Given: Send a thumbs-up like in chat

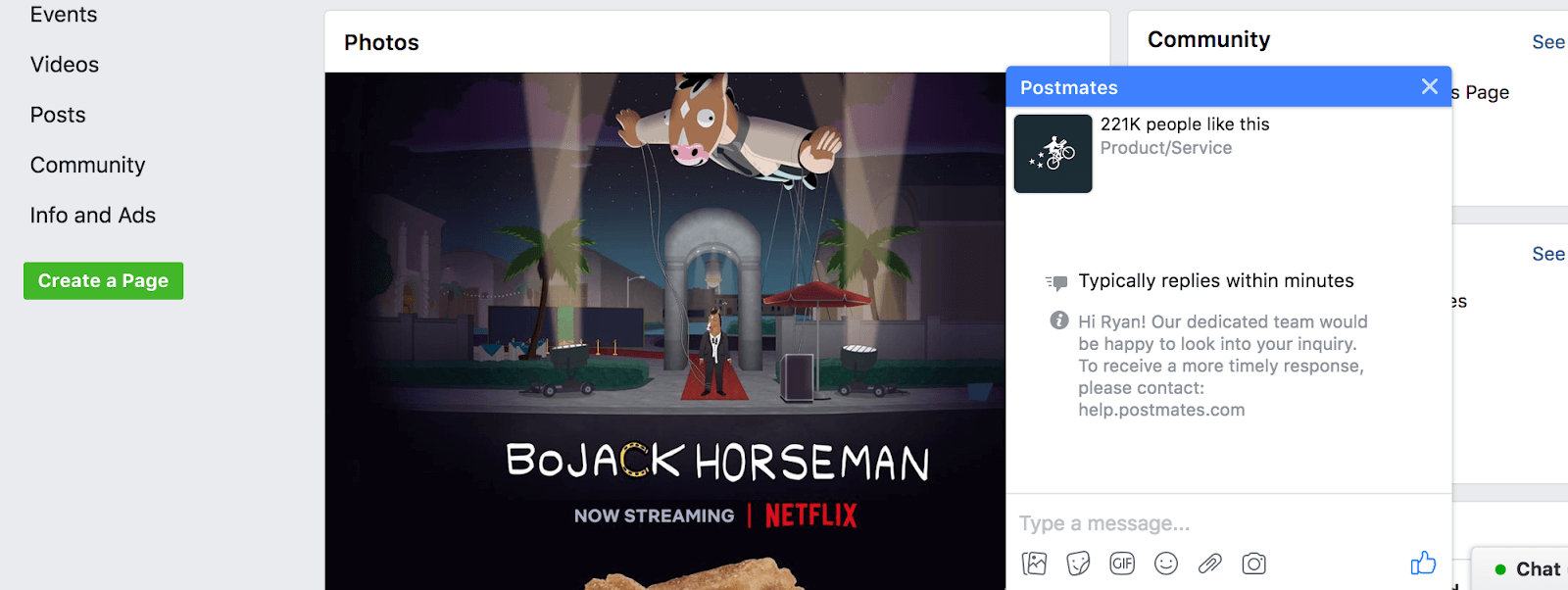Looking at the screenshot, I should (1423, 563).
